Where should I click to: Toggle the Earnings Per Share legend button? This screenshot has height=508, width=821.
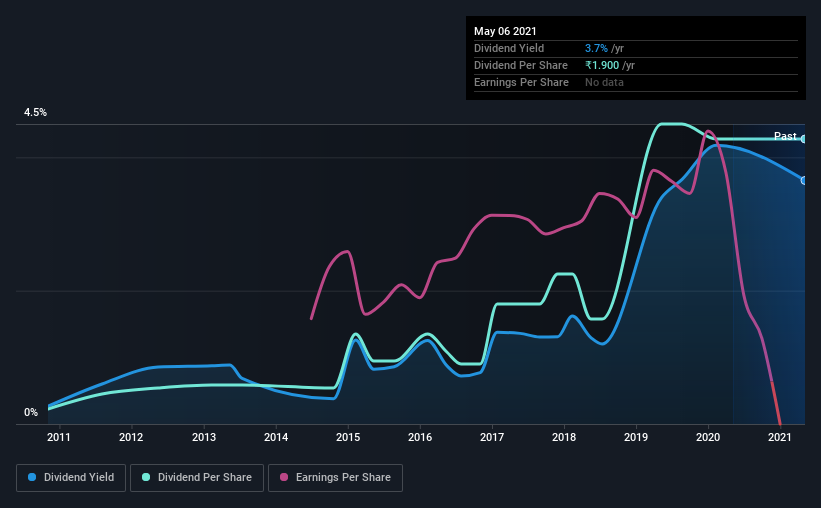coord(335,478)
